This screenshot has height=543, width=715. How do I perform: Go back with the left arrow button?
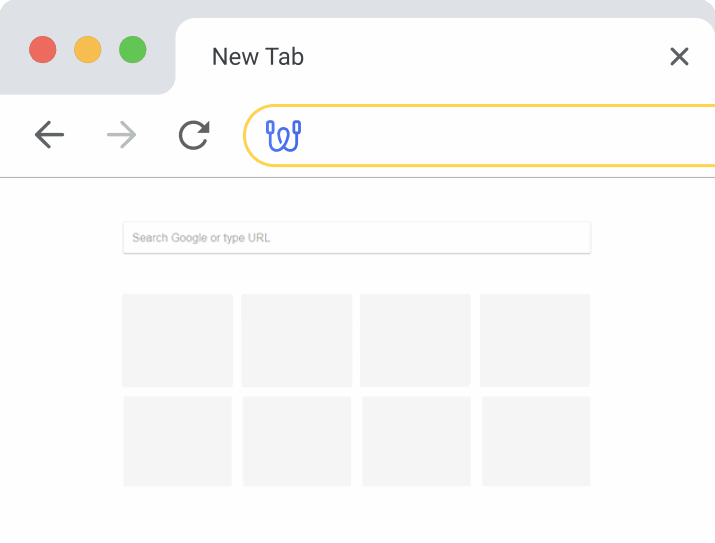(49, 135)
